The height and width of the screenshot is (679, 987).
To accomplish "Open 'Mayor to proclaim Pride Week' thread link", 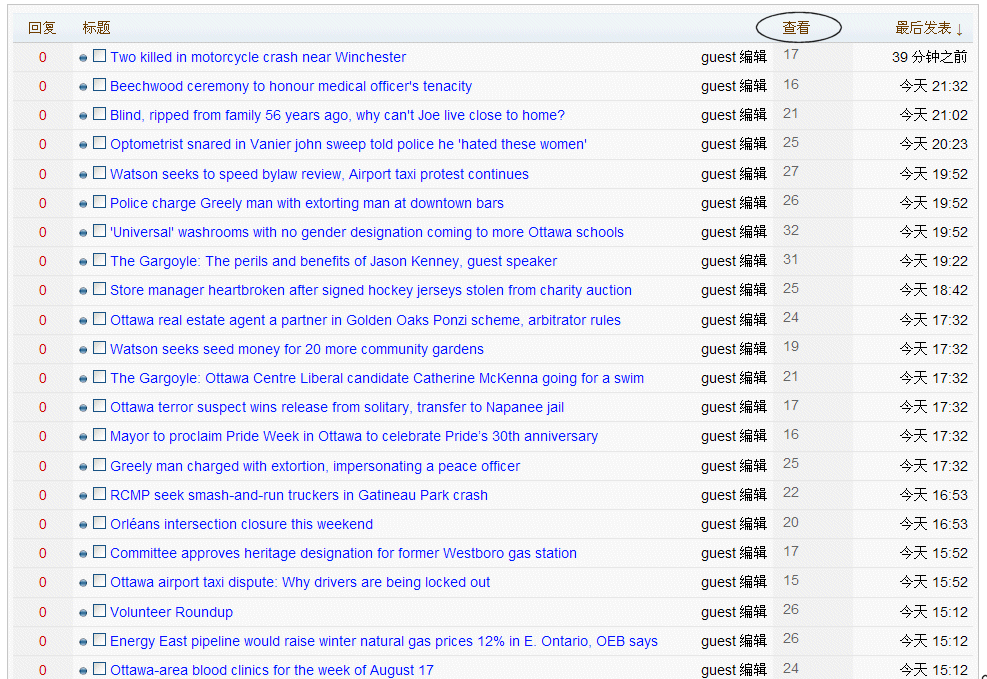I will coord(353,436).
